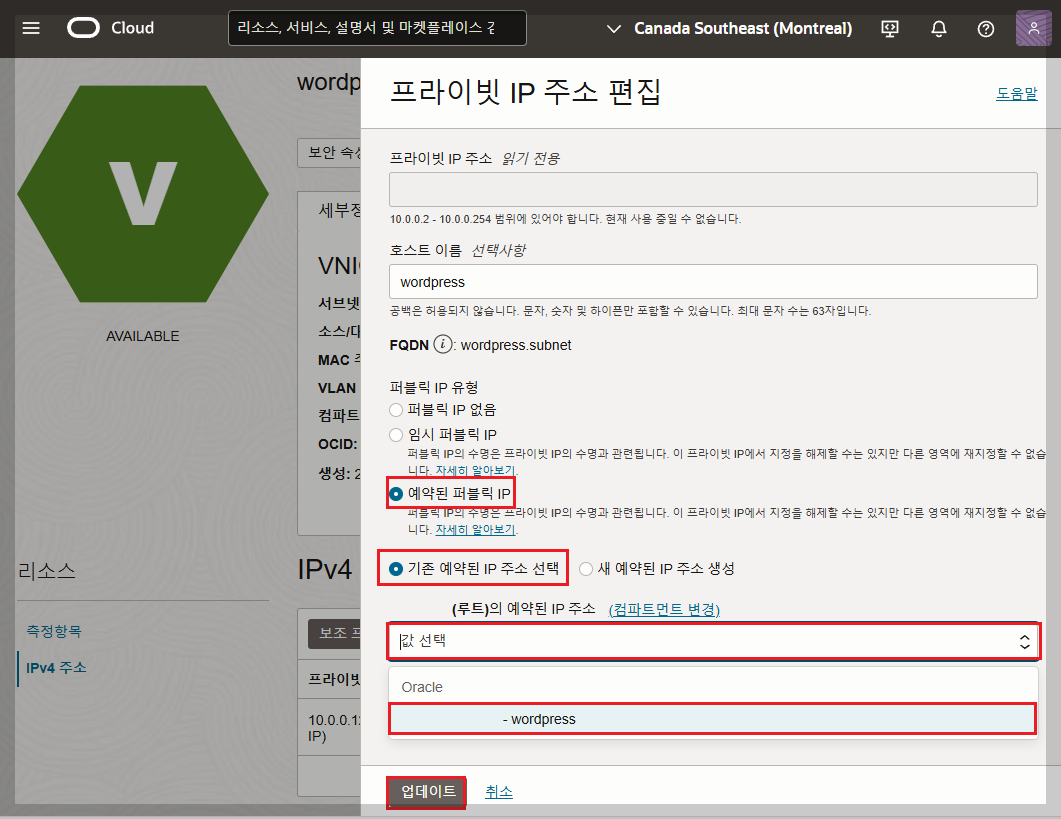
Task: Click the Oracle group header in dropdown list
Action: point(422,687)
